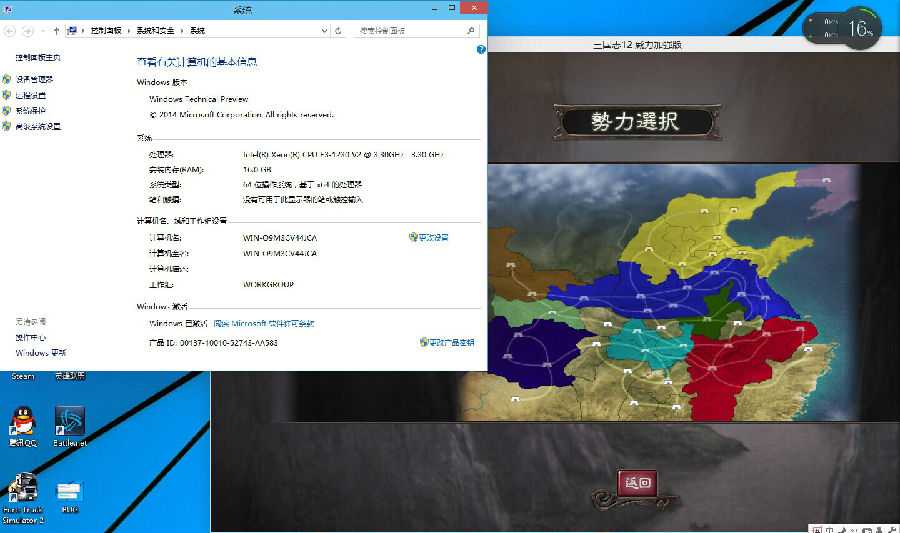The width and height of the screenshot is (900, 533).
Task: Expand chevron after 系统和安全 in breadcrumb
Action: click(x=182, y=30)
